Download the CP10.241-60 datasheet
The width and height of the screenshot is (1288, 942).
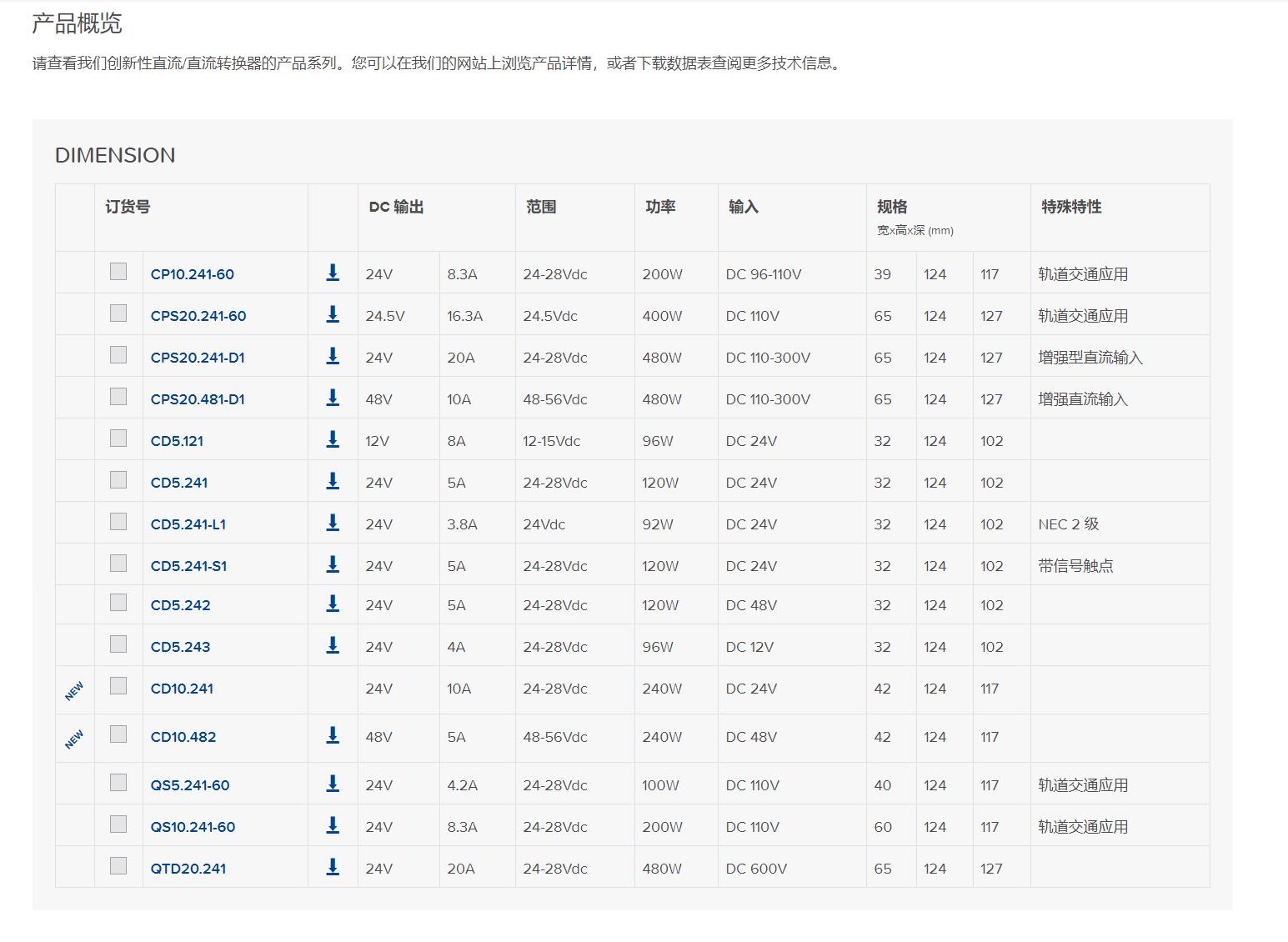[x=333, y=273]
